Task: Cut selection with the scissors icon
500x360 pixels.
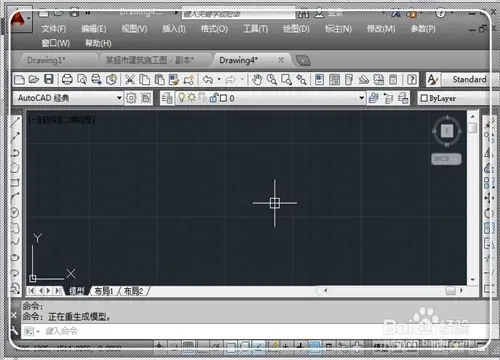Action: coord(130,80)
